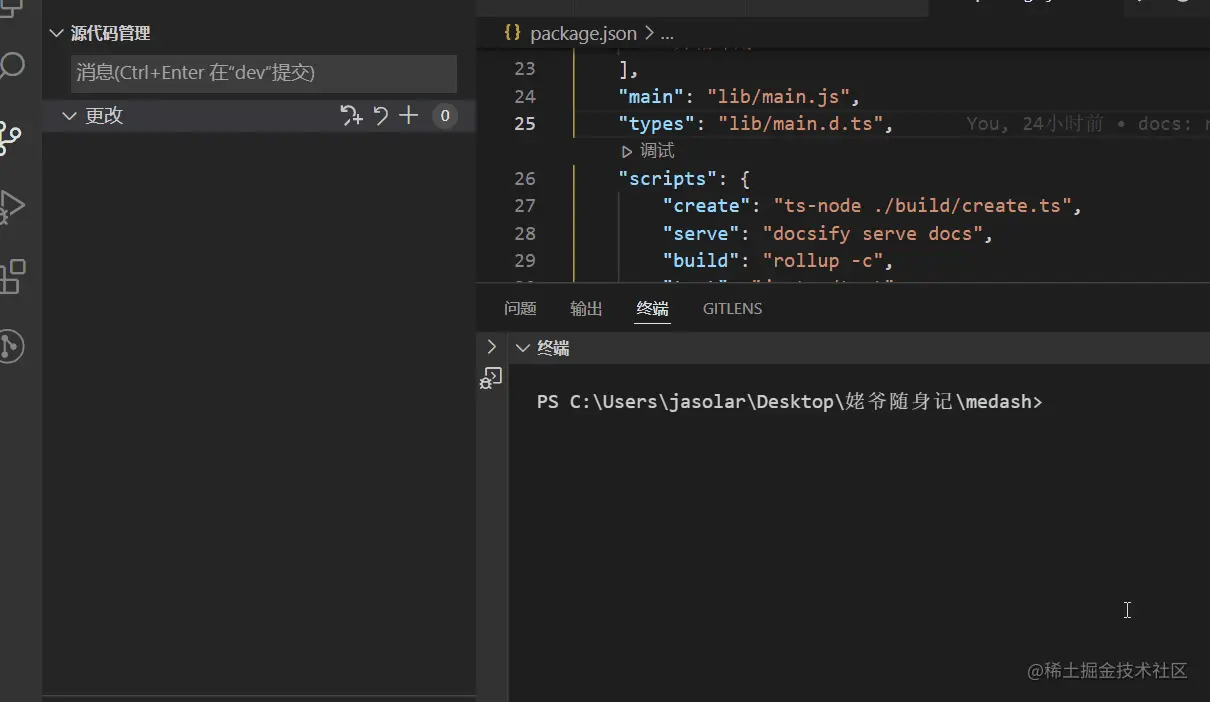The image size is (1210, 702).
Task: Expand the side arrow left of 终端 header
Action: pyautogui.click(x=491, y=347)
